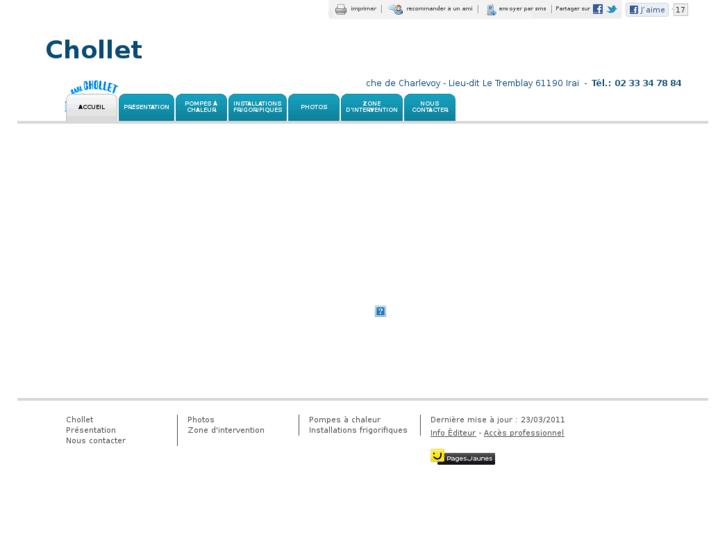Open the Présentation tab
The width and height of the screenshot is (727, 545).
(147, 108)
